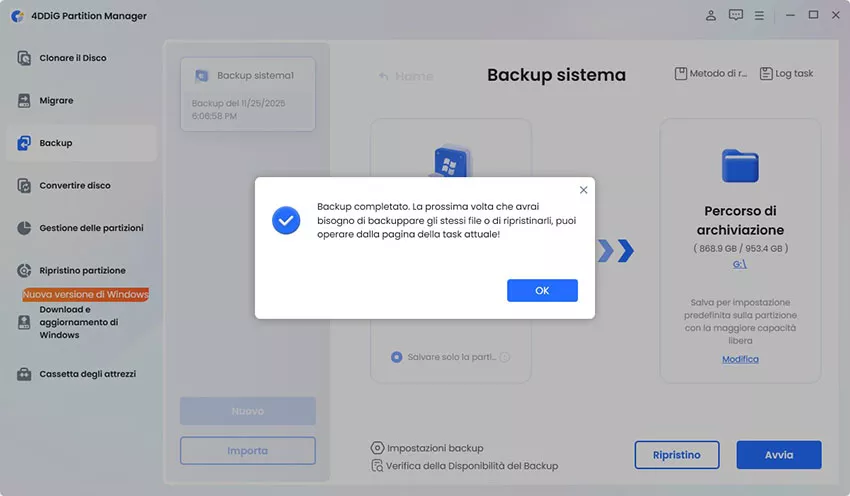This screenshot has width=850, height=496.
Task: Open the G:\ path link
Action: 740,264
